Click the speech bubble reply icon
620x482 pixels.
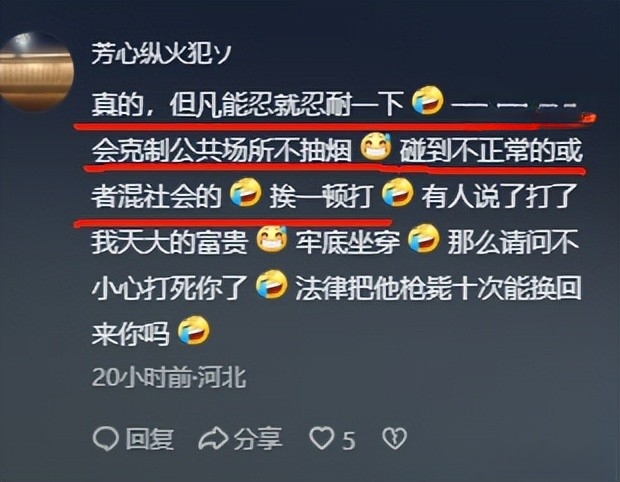tap(106, 439)
